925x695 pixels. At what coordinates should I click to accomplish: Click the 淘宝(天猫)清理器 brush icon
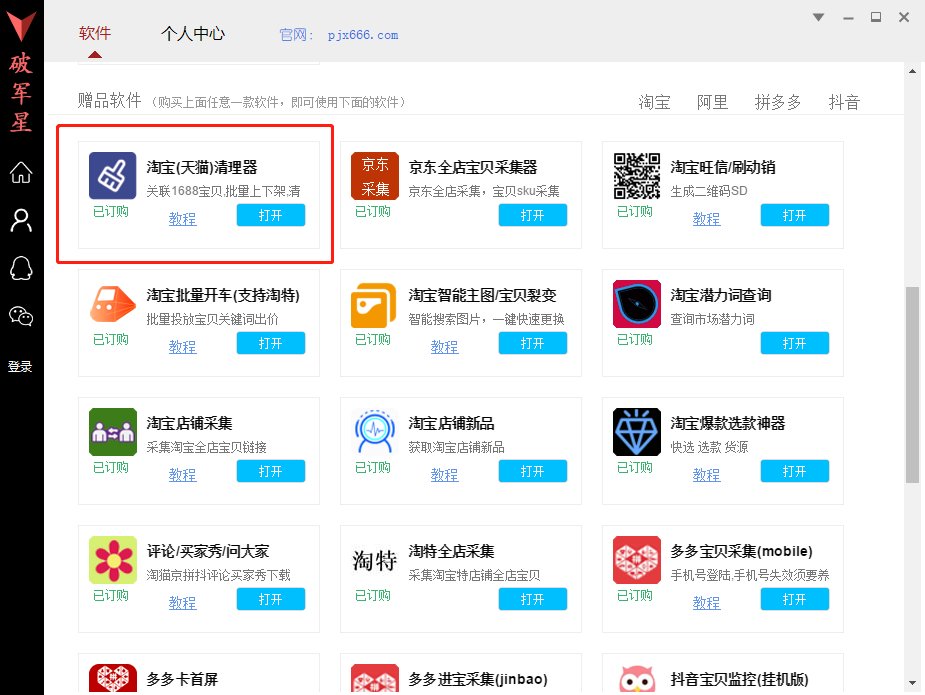coord(113,175)
